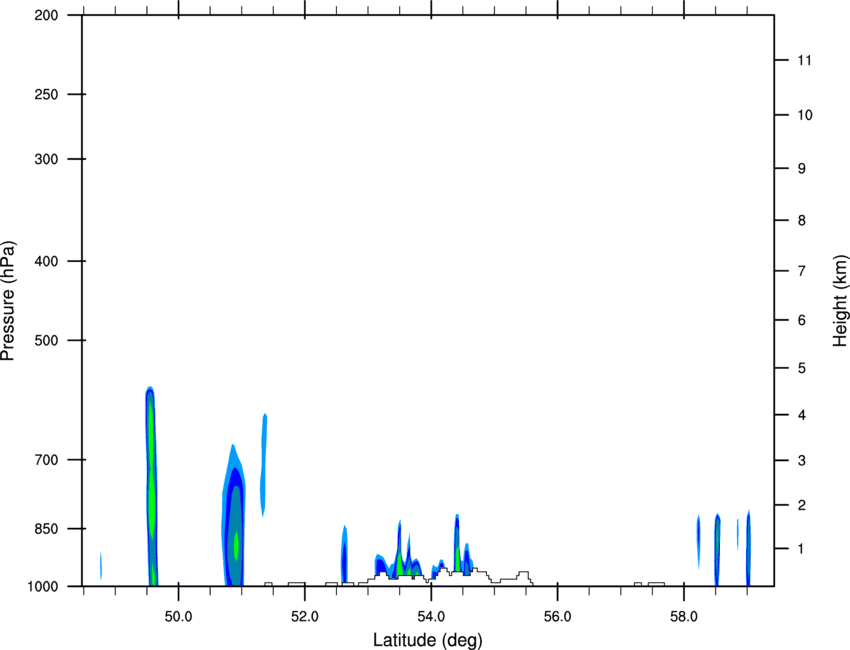This screenshot has width=850, height=650.
Task: Click the 54.0 latitude tick label
Action: 431,617
